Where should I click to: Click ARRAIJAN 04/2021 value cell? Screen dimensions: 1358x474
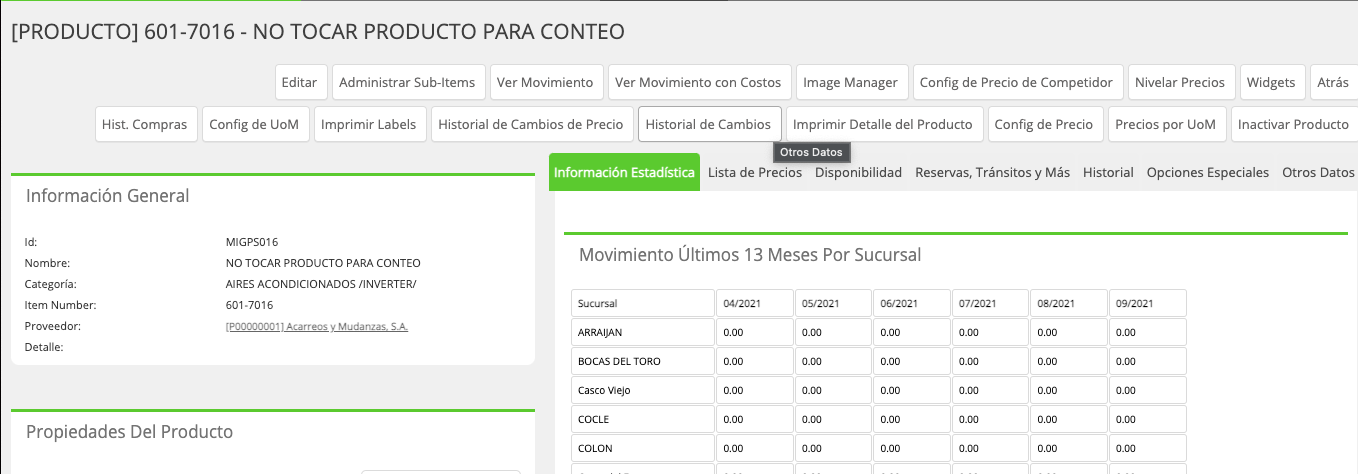[x=755, y=332]
